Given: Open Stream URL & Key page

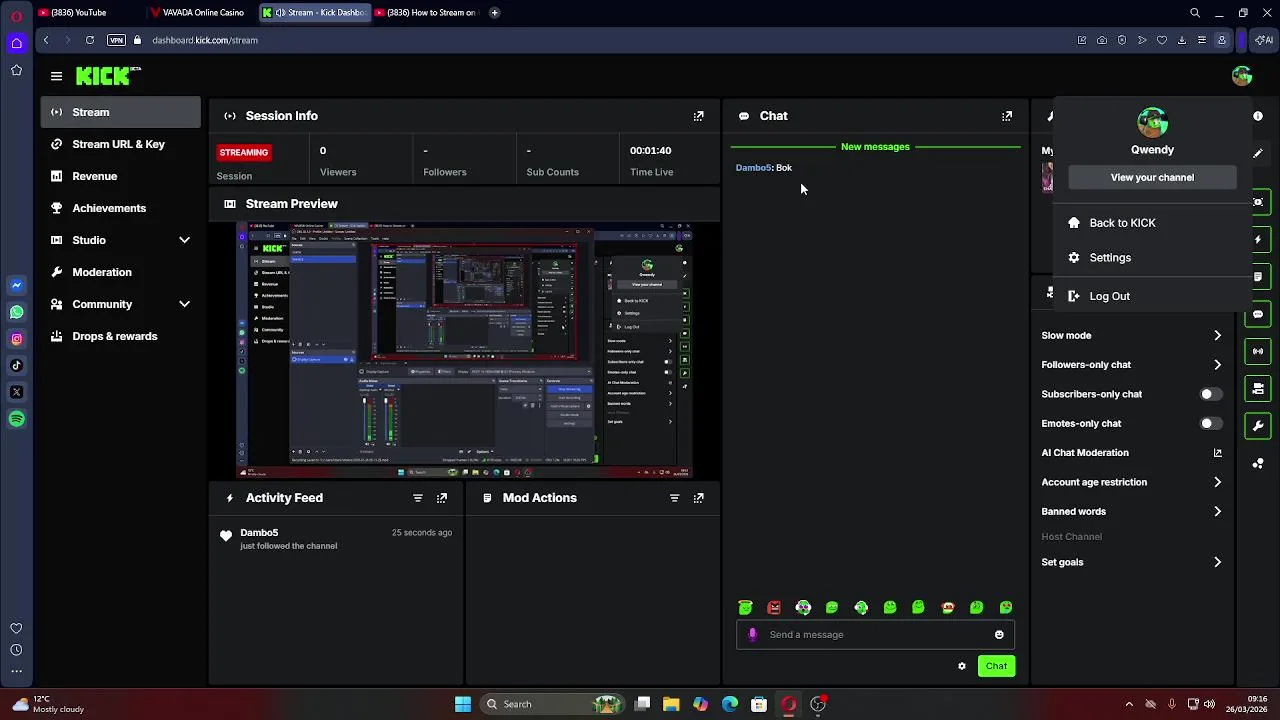Looking at the screenshot, I should (x=120, y=144).
